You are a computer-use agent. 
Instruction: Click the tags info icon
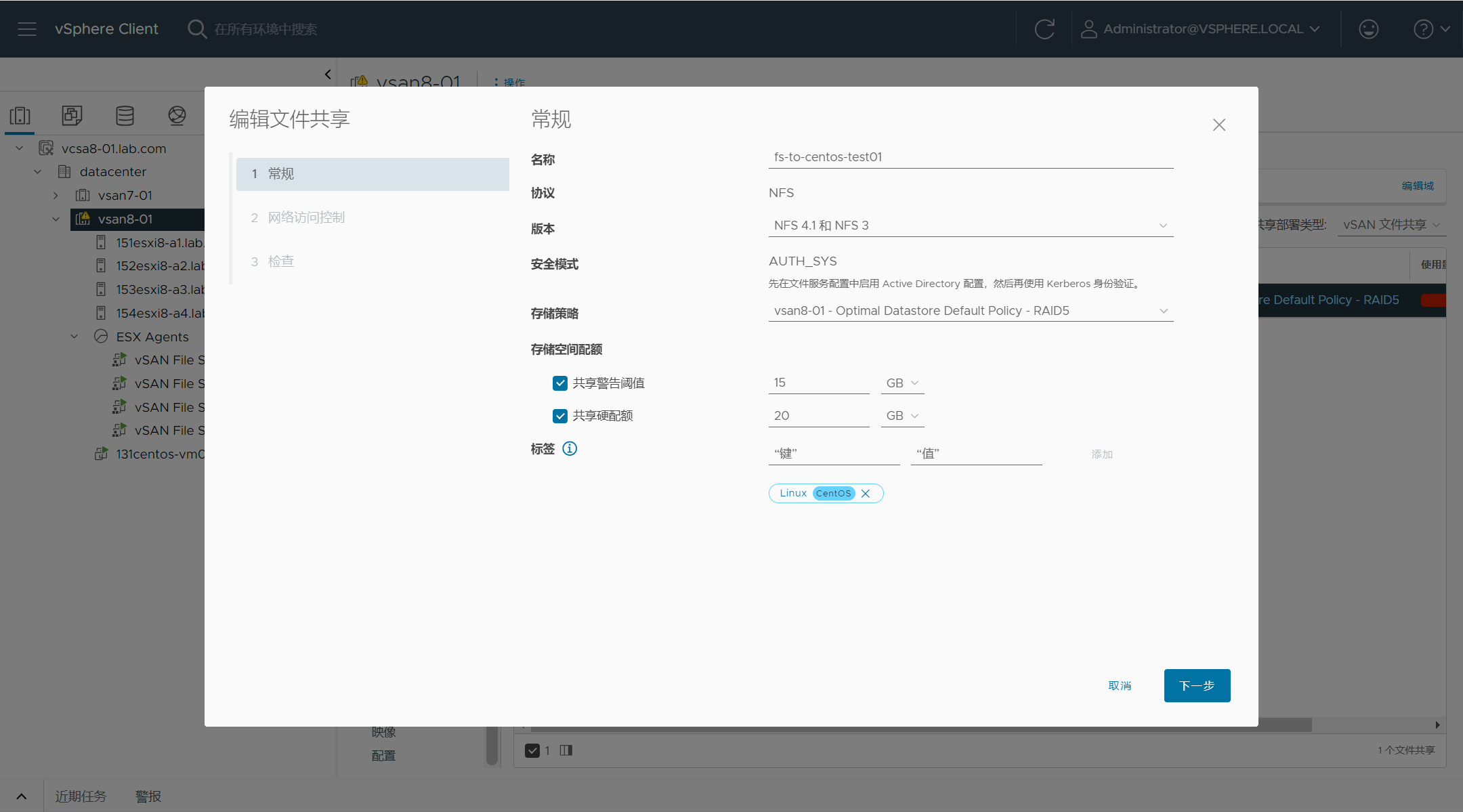tap(570, 448)
